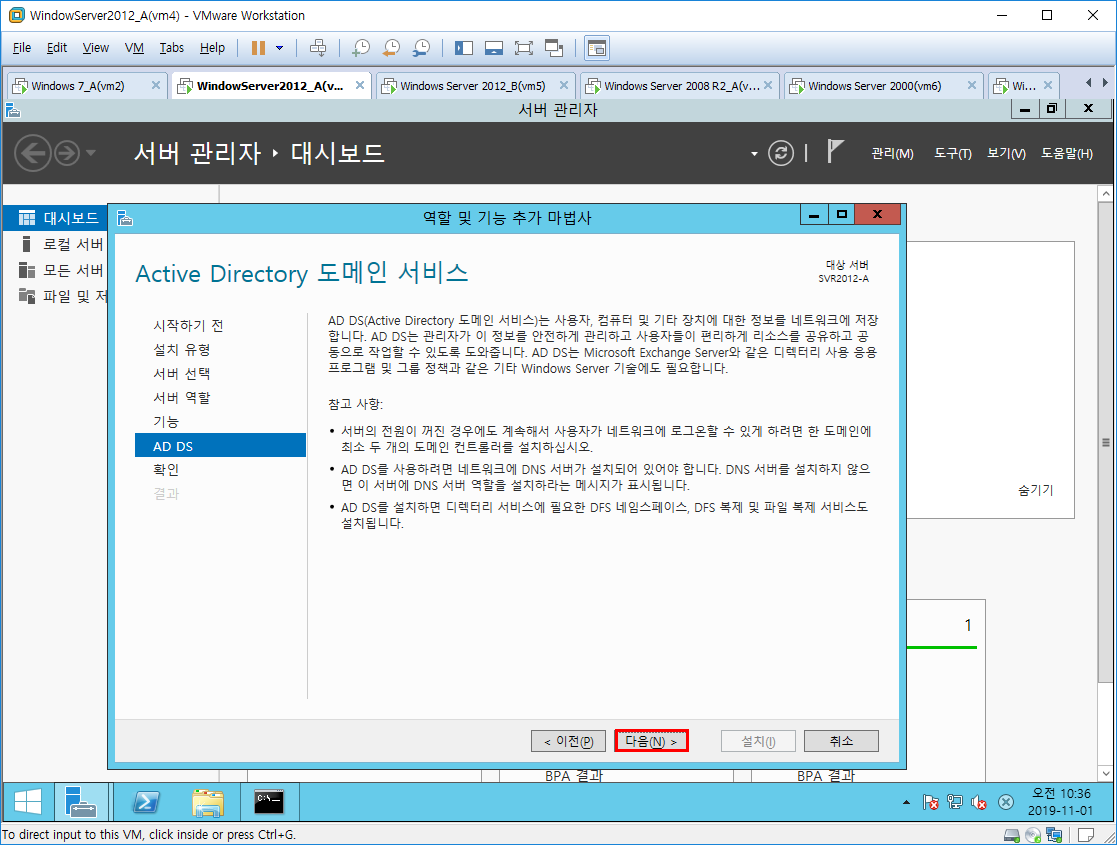Take a snapshot via the clock-plus icon

361,48
